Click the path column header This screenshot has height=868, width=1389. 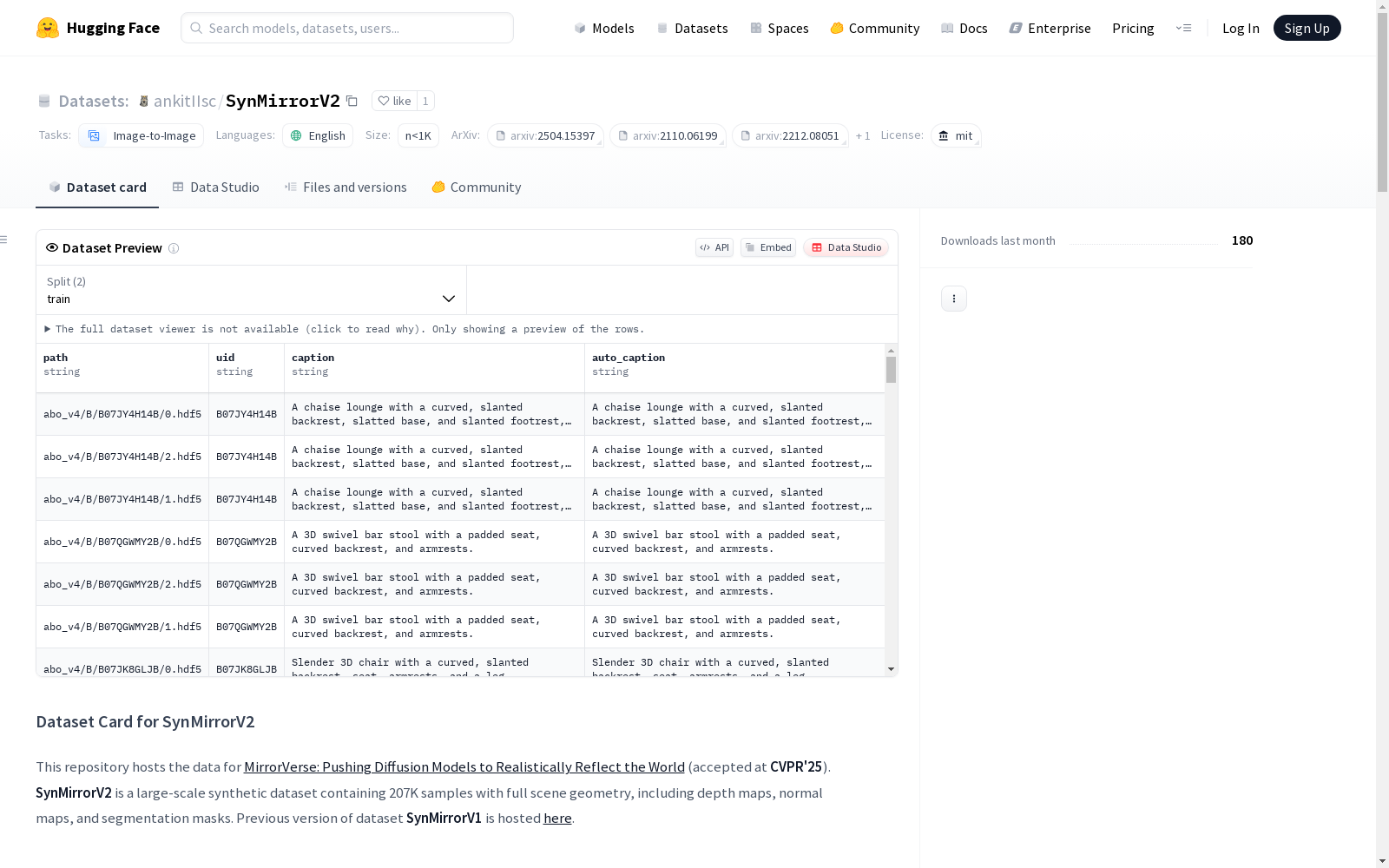point(122,368)
